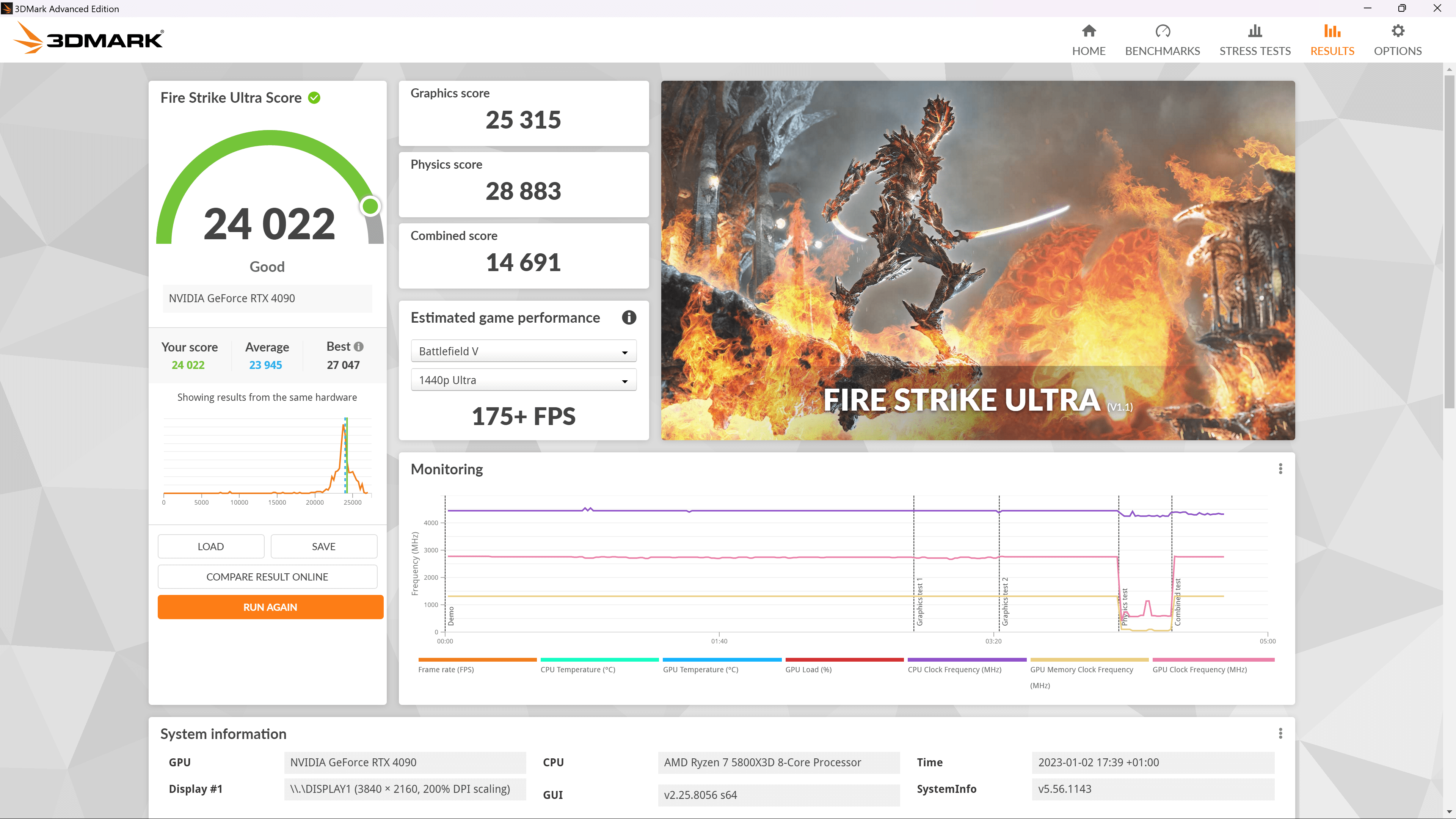Expand the Battlefield V game dropdown
1456x819 pixels.
click(523, 351)
